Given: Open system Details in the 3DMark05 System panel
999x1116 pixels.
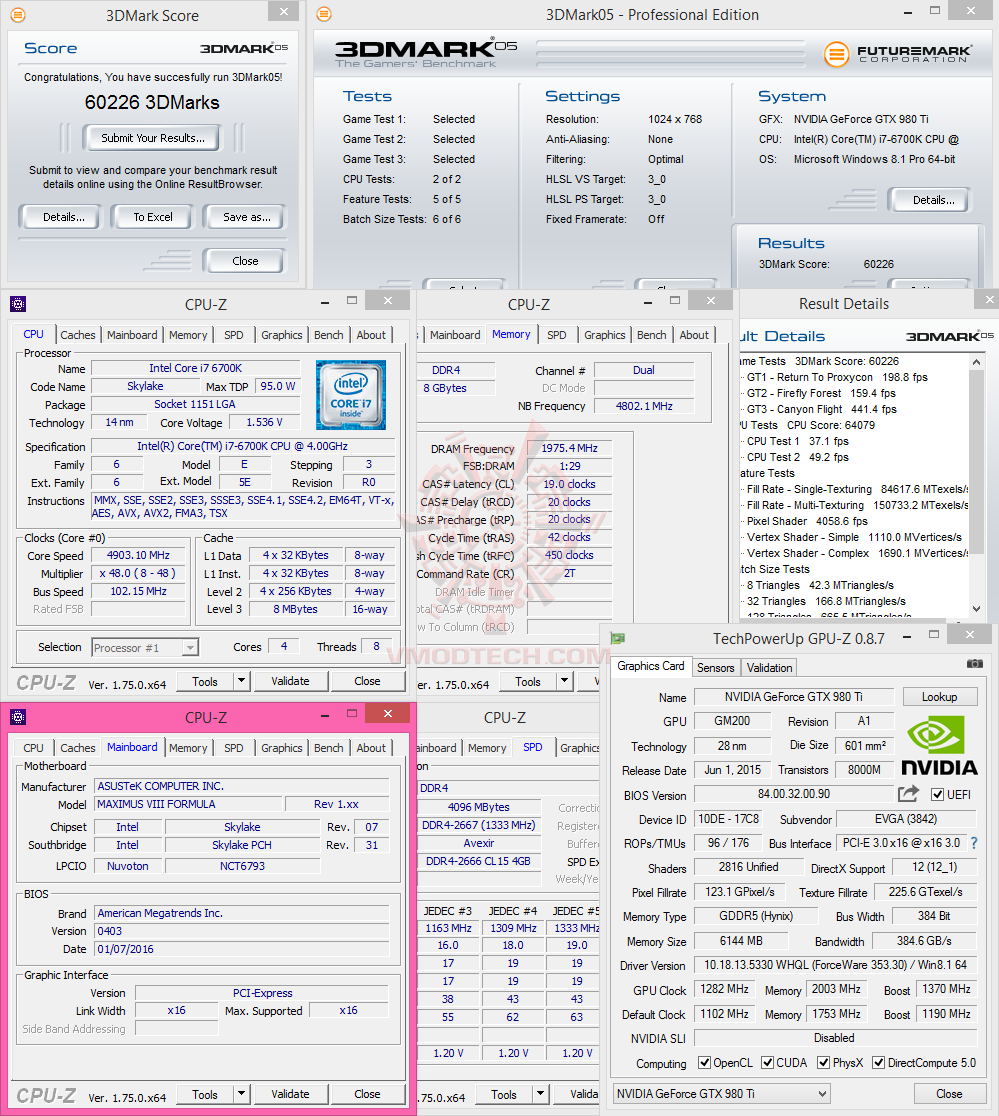Looking at the screenshot, I should point(933,200).
